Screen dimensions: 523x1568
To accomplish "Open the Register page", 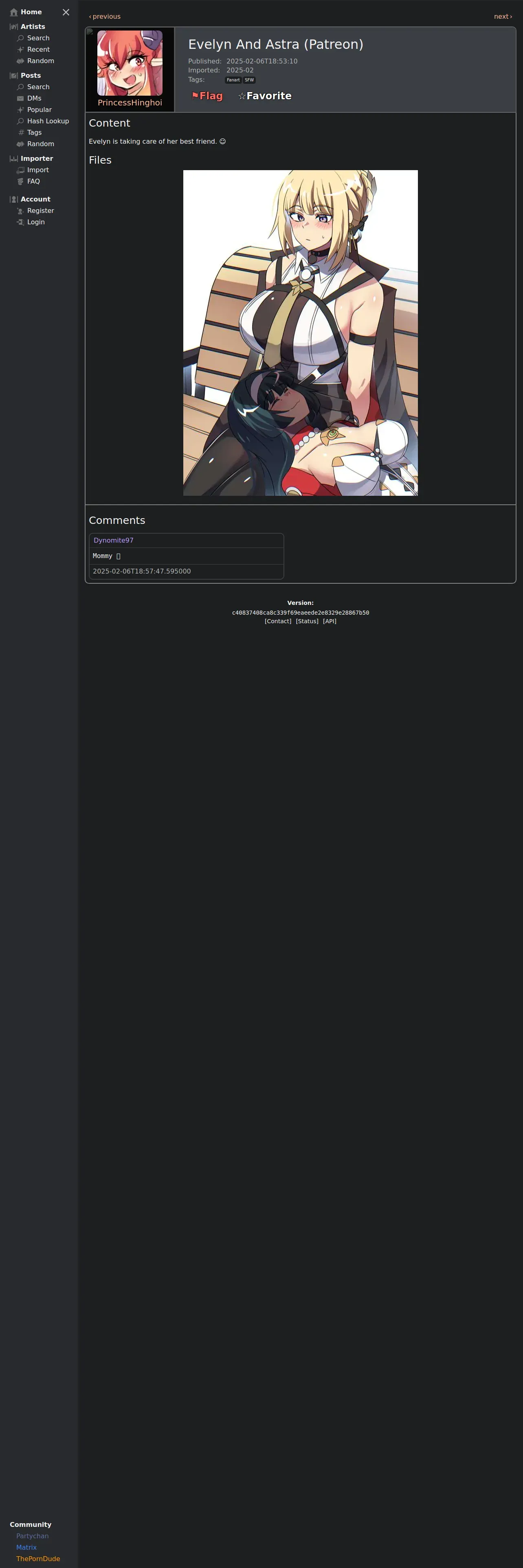I will (41, 211).
